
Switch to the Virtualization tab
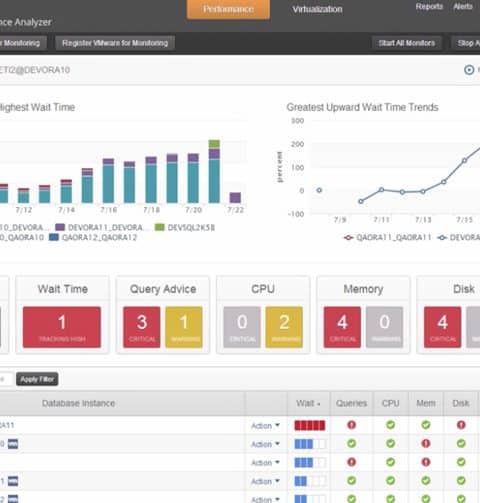click(x=317, y=9)
